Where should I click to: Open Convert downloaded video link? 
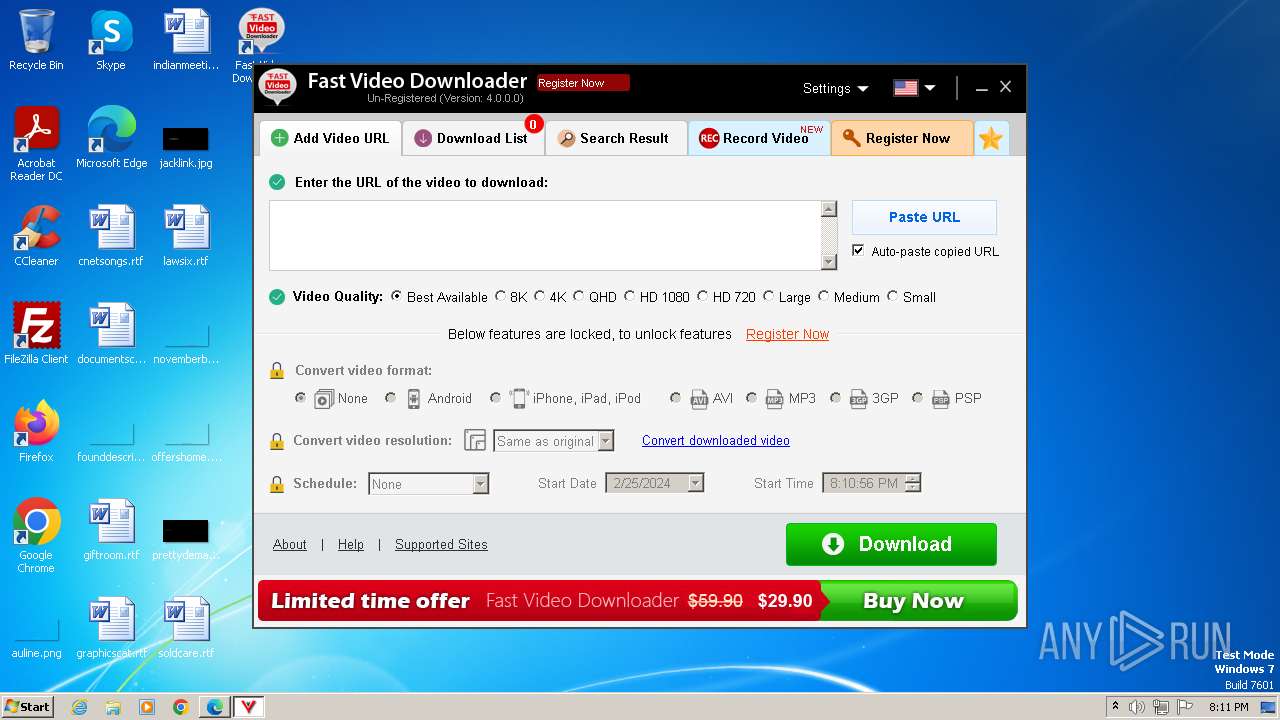click(x=716, y=441)
